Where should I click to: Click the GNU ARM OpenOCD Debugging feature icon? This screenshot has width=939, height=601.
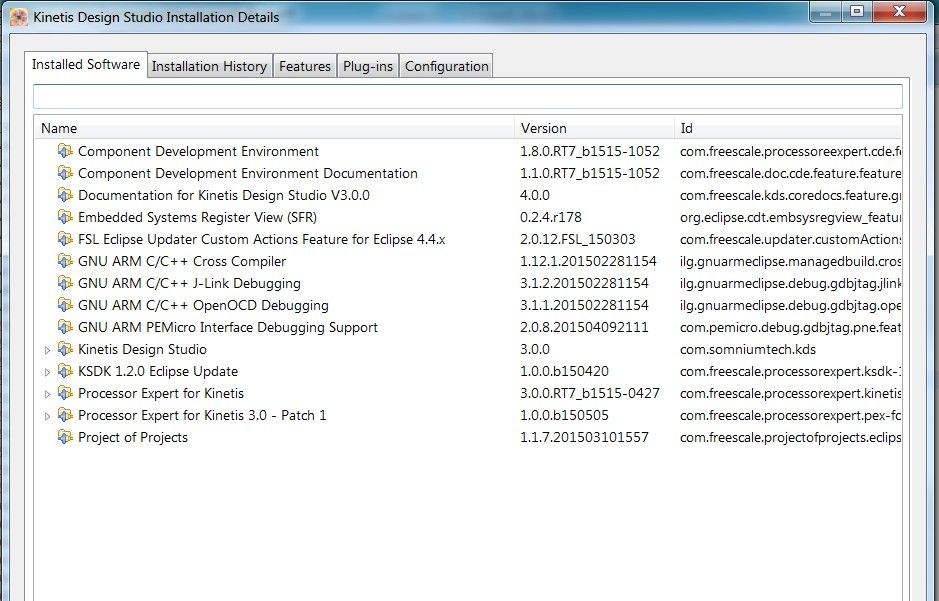pyautogui.click(x=65, y=305)
